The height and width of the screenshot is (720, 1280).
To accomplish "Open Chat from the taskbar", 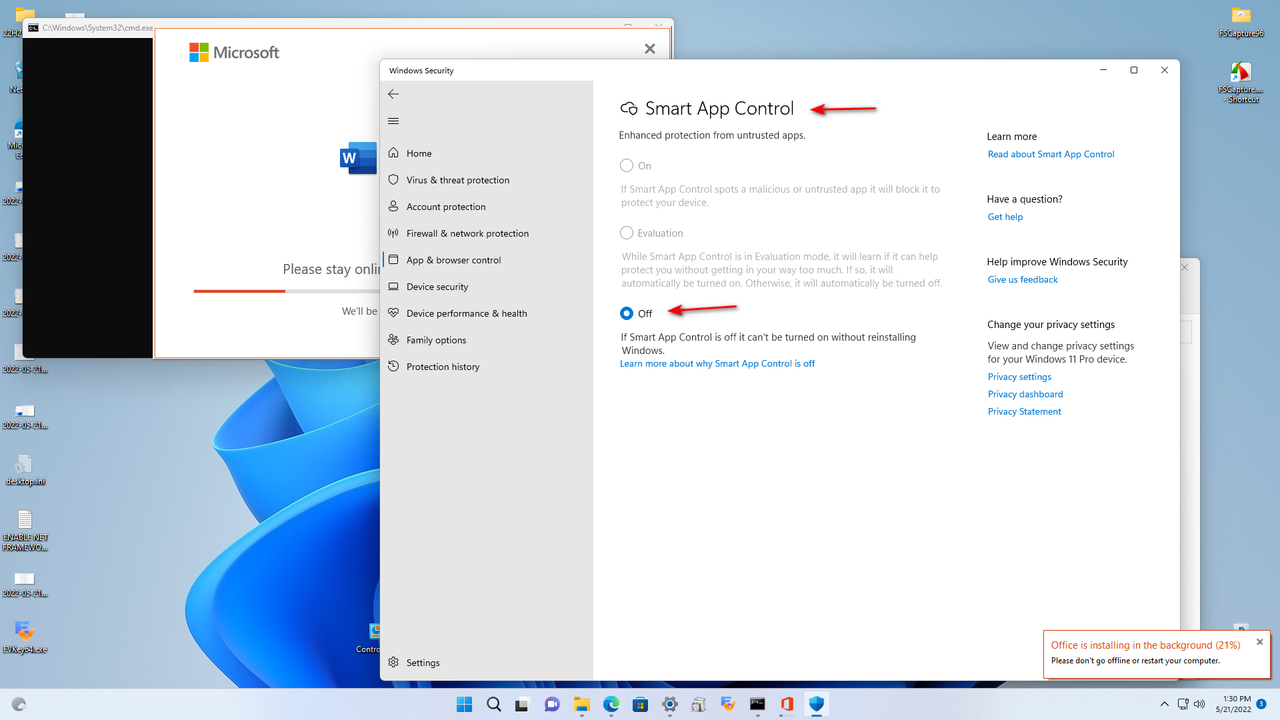I will pyautogui.click(x=552, y=704).
